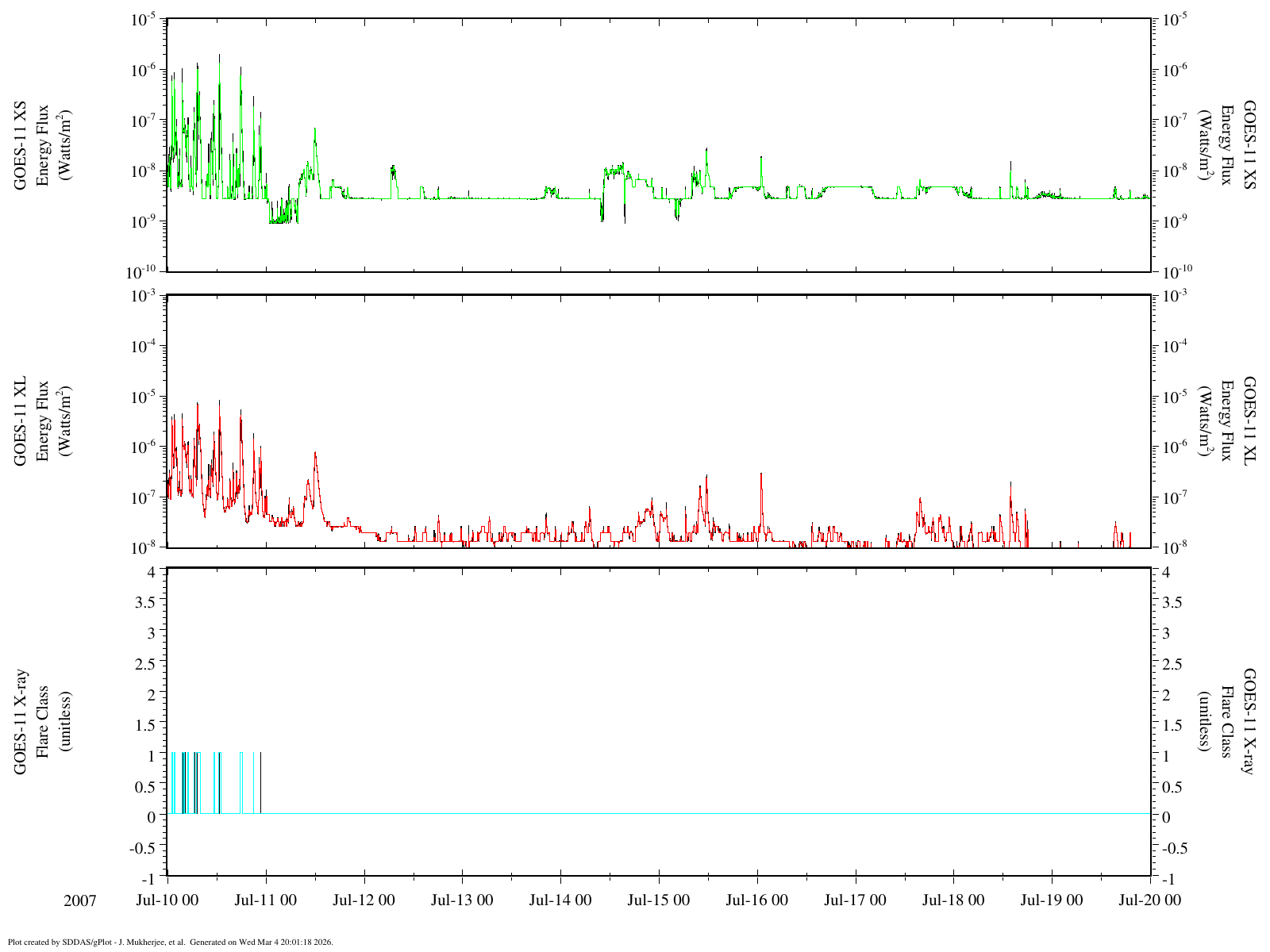Viewport: 1270px width, 952px height.
Task: Click the Jul-15 00 date label
Action: [x=658, y=900]
